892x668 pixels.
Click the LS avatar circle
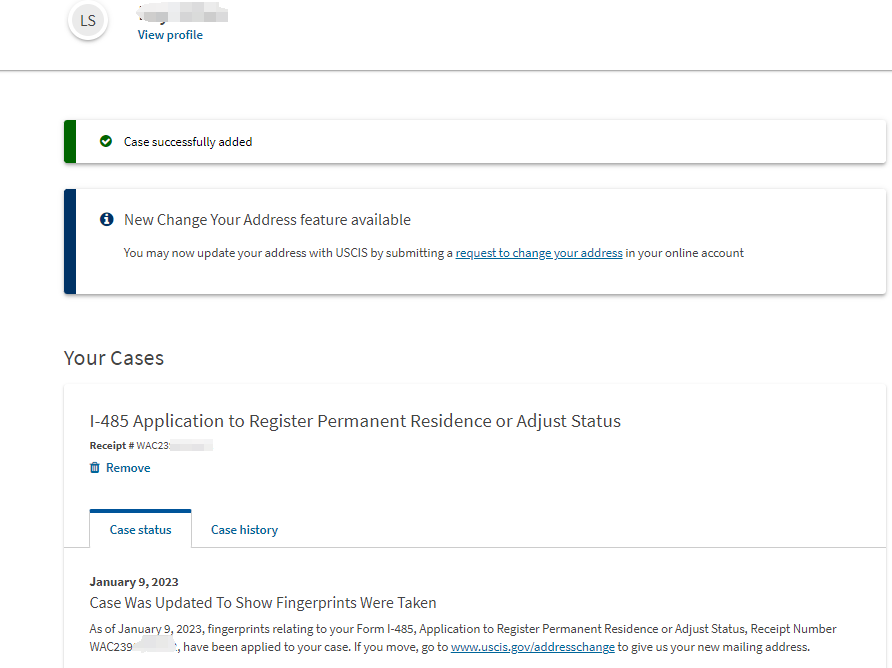(88, 21)
